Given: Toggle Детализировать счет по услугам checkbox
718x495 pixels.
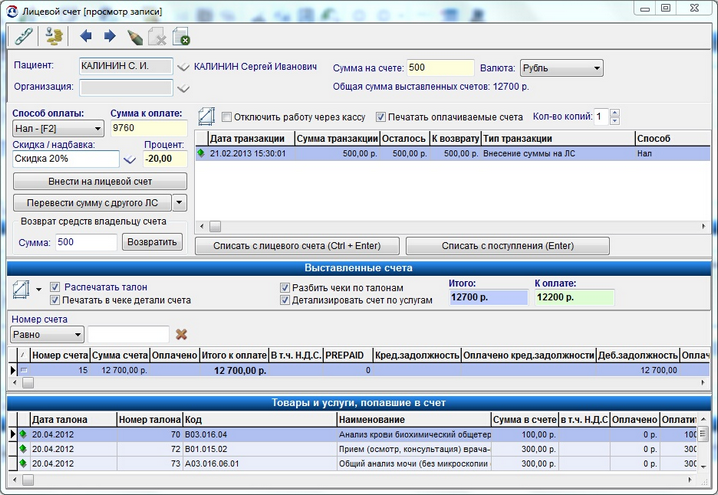Looking at the screenshot, I should [285, 300].
